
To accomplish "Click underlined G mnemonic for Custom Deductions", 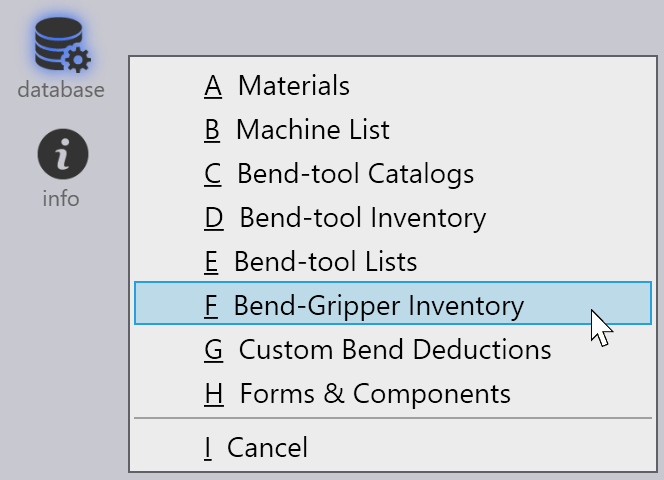I will (213, 350).
